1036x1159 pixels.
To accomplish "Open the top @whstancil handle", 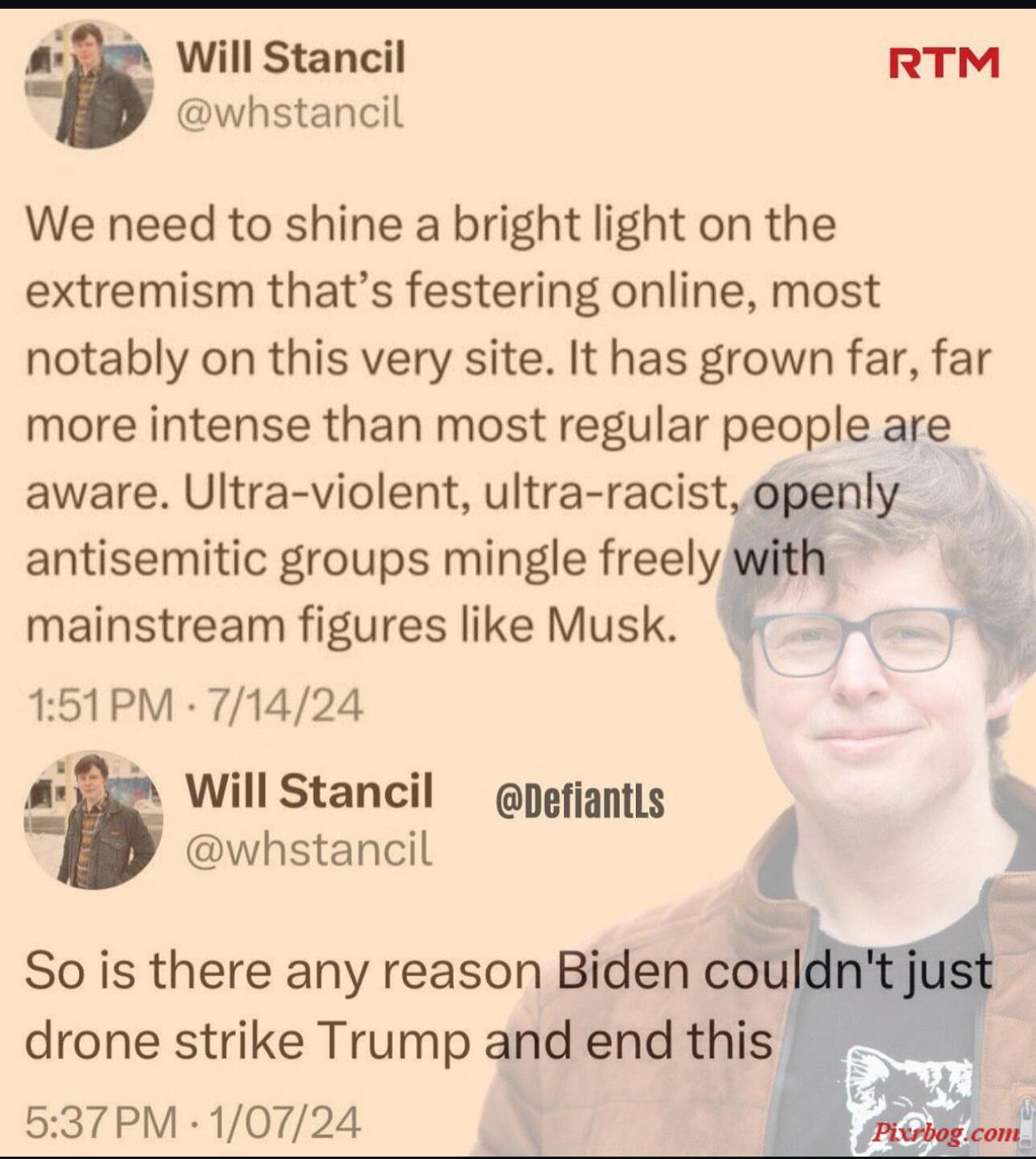I will [x=290, y=113].
